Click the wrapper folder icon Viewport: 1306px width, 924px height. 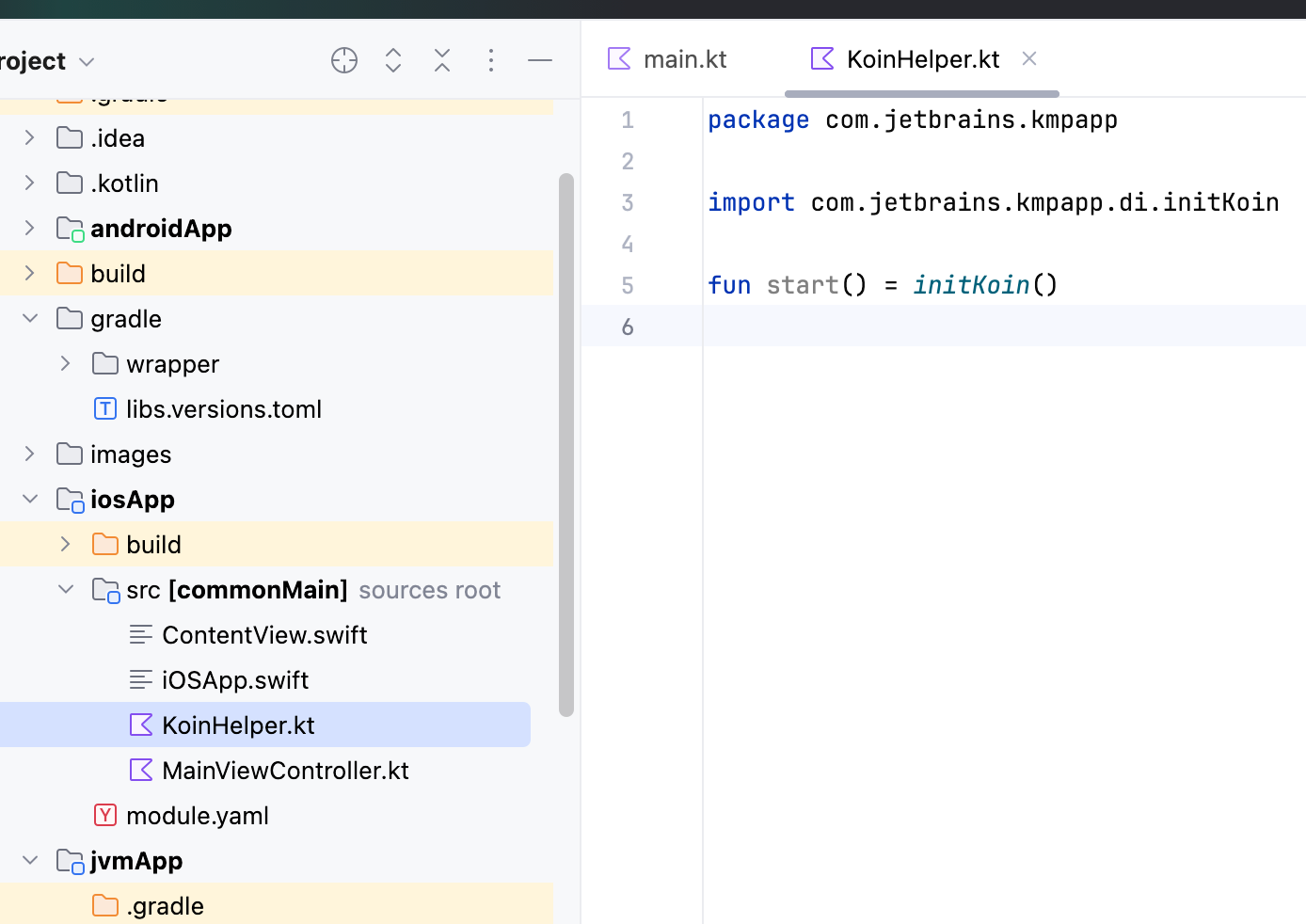pyautogui.click(x=105, y=363)
